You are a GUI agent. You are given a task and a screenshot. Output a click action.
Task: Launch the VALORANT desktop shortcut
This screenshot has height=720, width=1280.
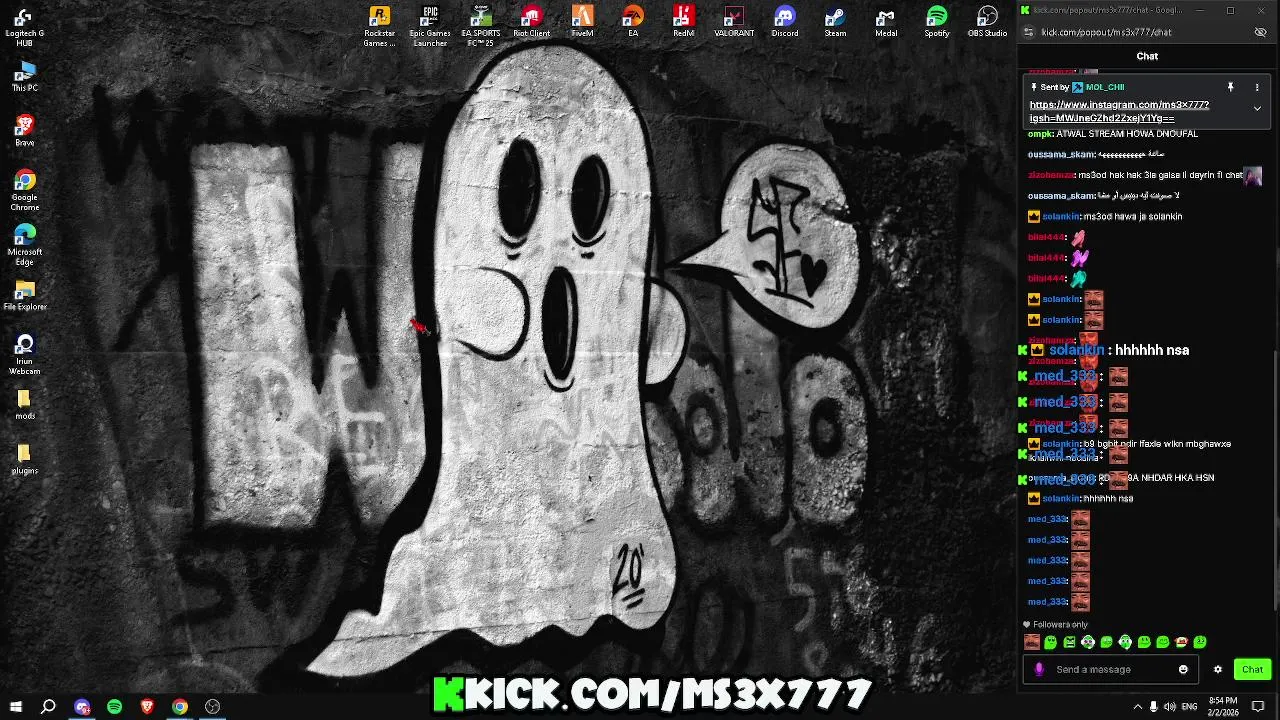point(734,22)
